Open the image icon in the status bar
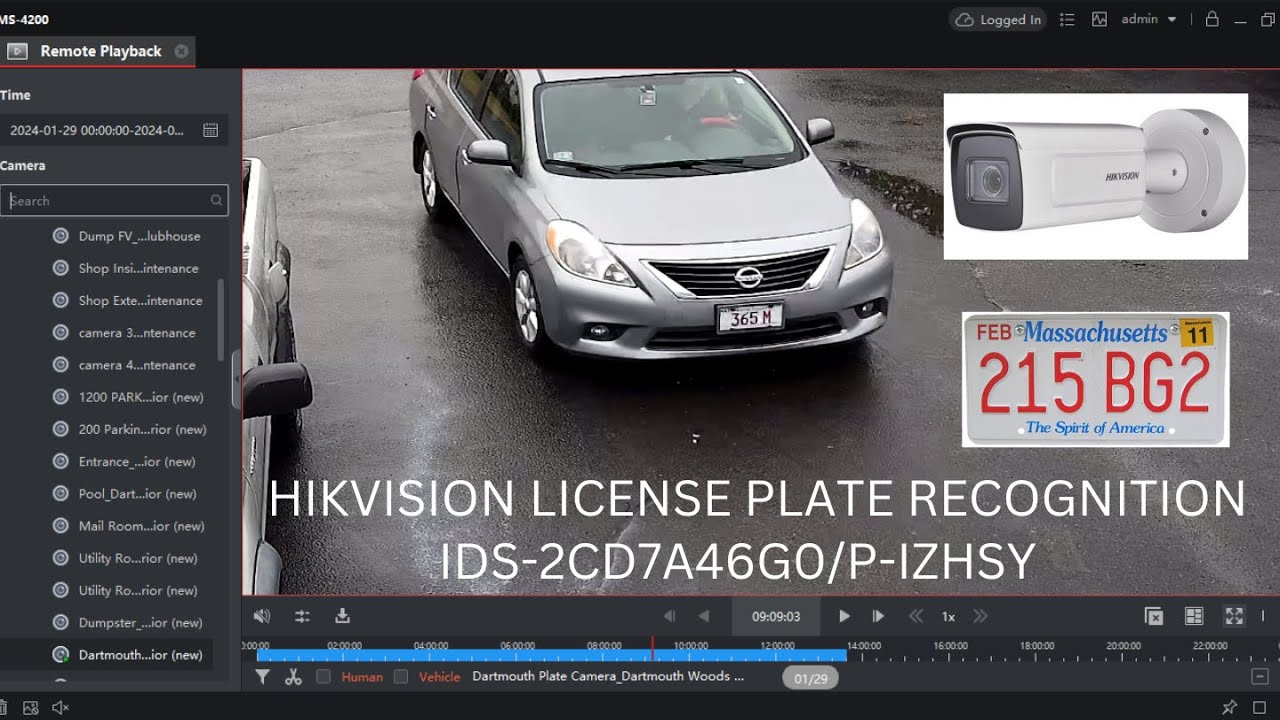Image resolution: width=1280 pixels, height=720 pixels. click(x=31, y=707)
